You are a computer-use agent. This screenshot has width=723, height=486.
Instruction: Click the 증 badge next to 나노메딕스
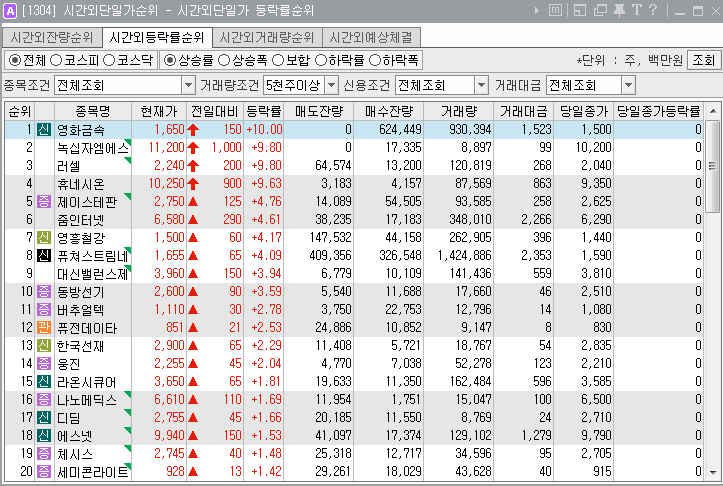[44, 399]
